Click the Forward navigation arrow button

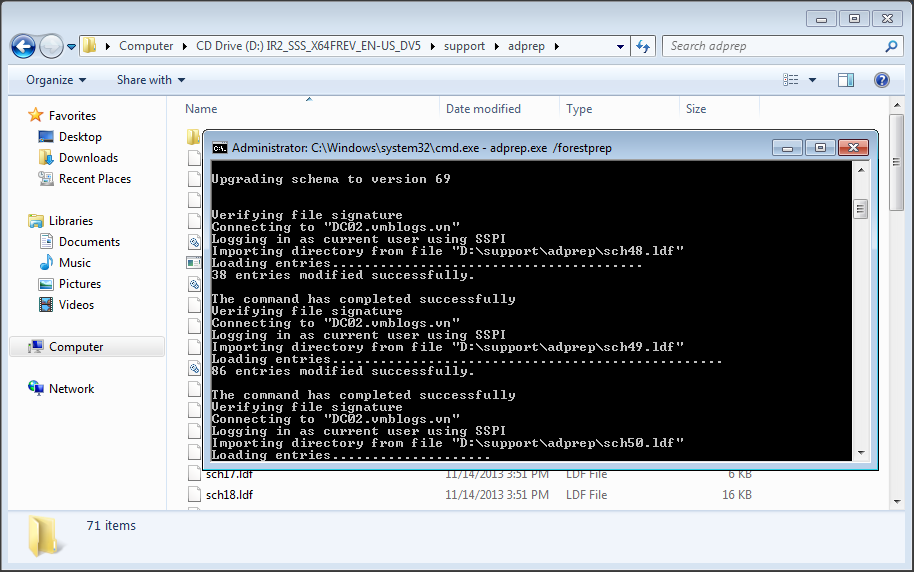[x=51, y=46]
